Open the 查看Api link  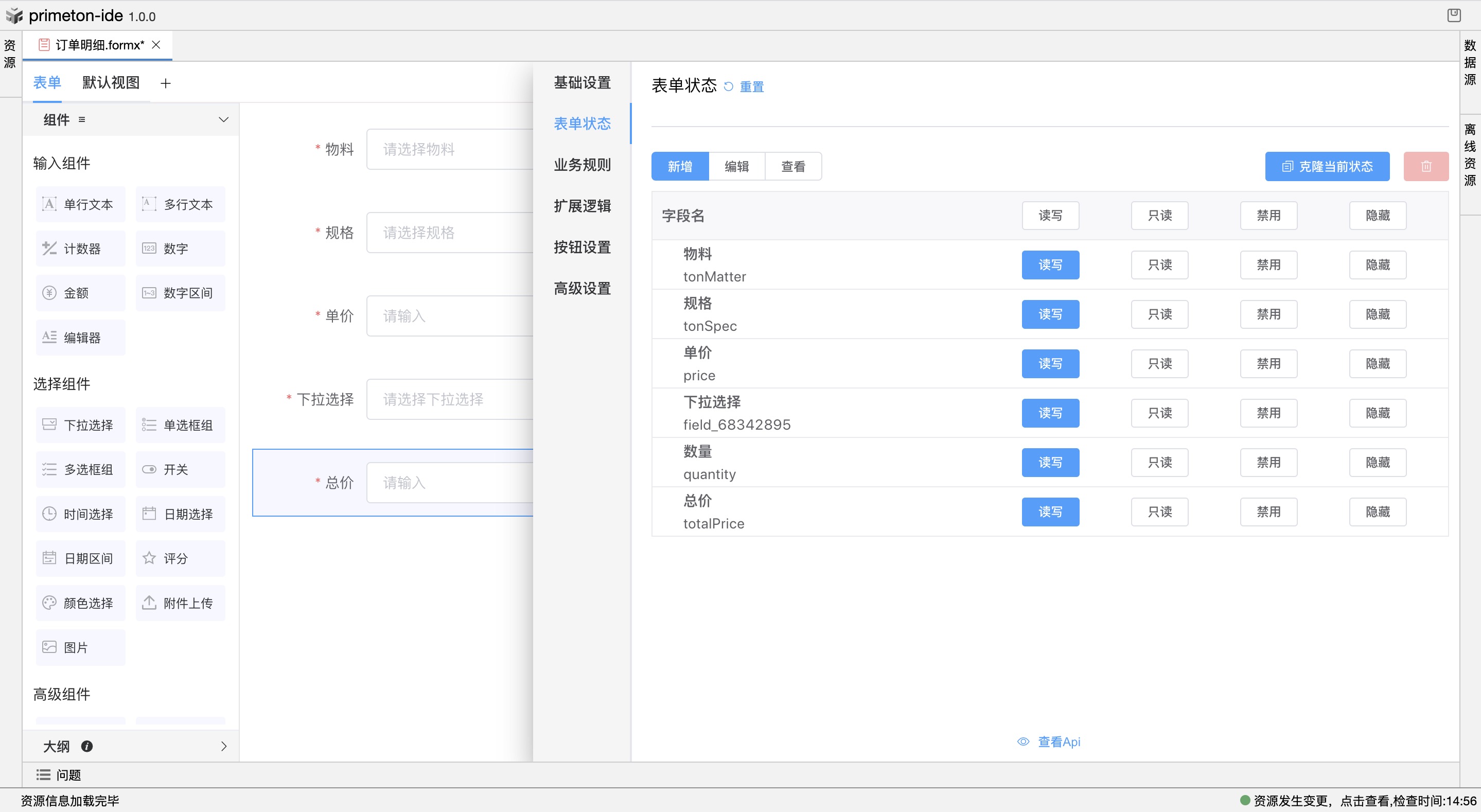pos(1058,742)
